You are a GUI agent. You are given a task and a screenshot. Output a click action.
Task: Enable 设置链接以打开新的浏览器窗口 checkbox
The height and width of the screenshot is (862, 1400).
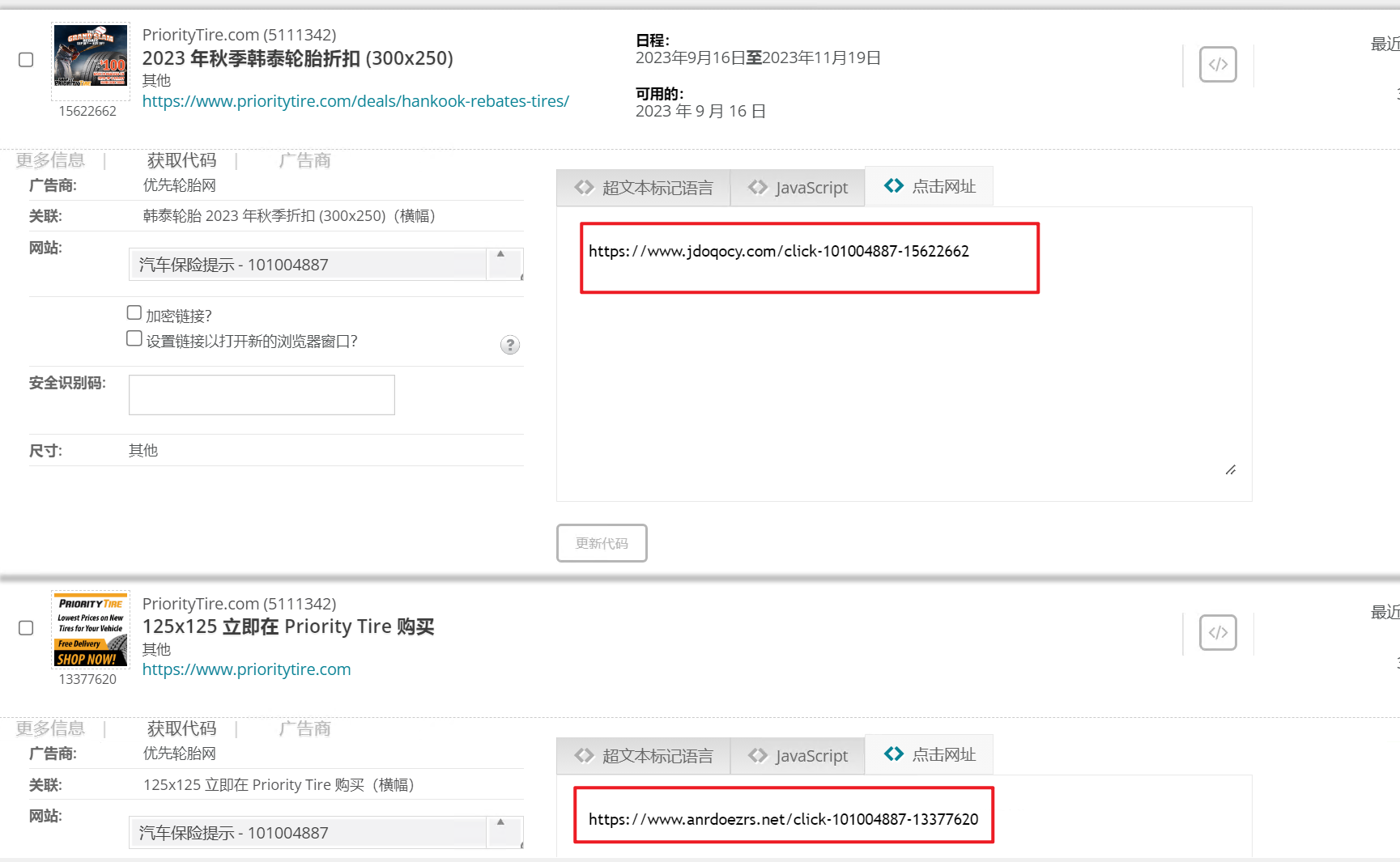(134, 338)
